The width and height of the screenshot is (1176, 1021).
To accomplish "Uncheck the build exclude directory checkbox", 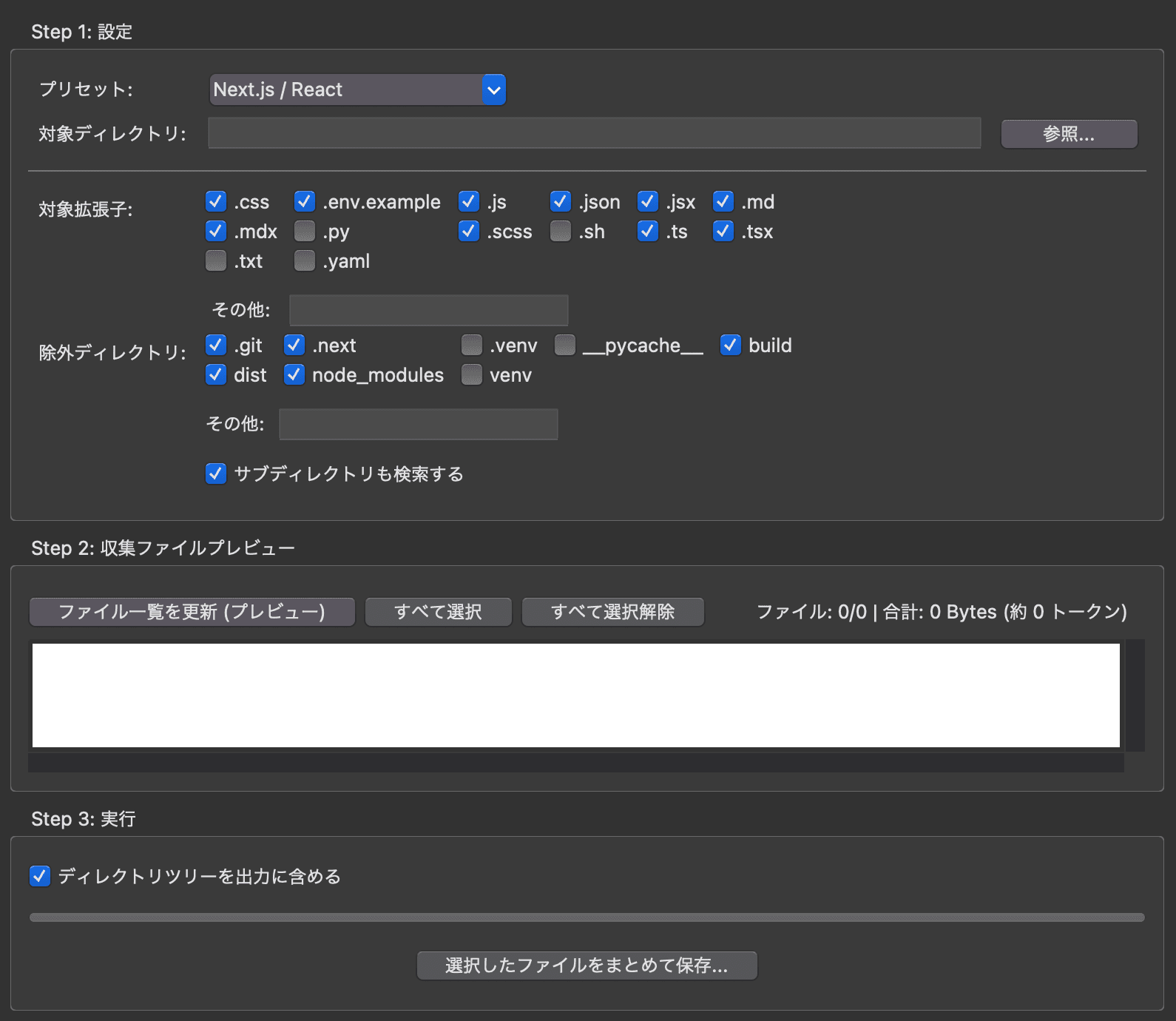I will click(x=730, y=345).
